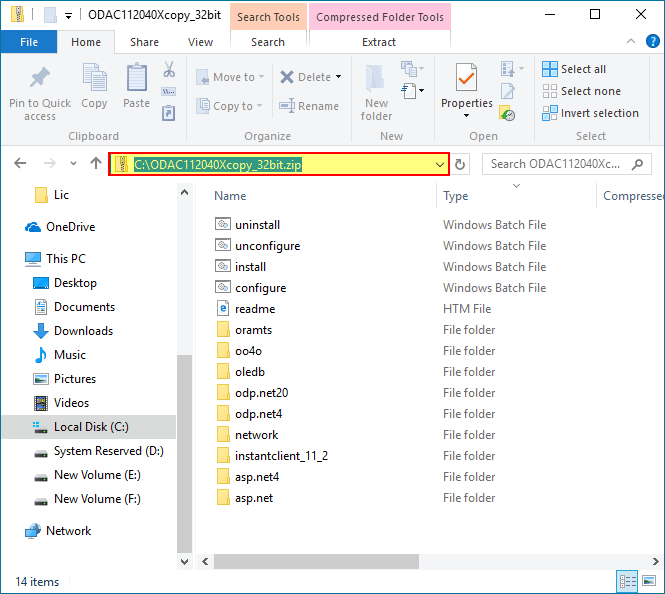
Task: Switch to the Share ribbon tab
Action: [x=144, y=42]
